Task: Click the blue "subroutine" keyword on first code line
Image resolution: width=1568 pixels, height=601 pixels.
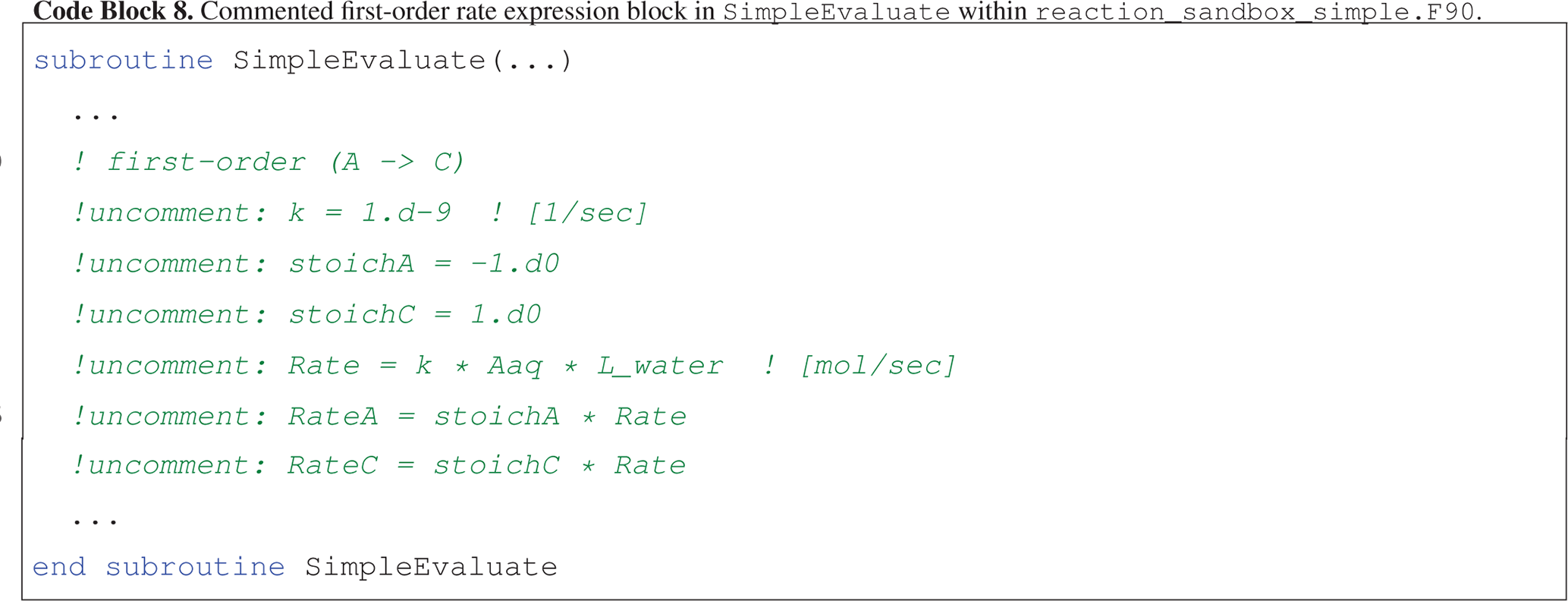Action: click(123, 61)
